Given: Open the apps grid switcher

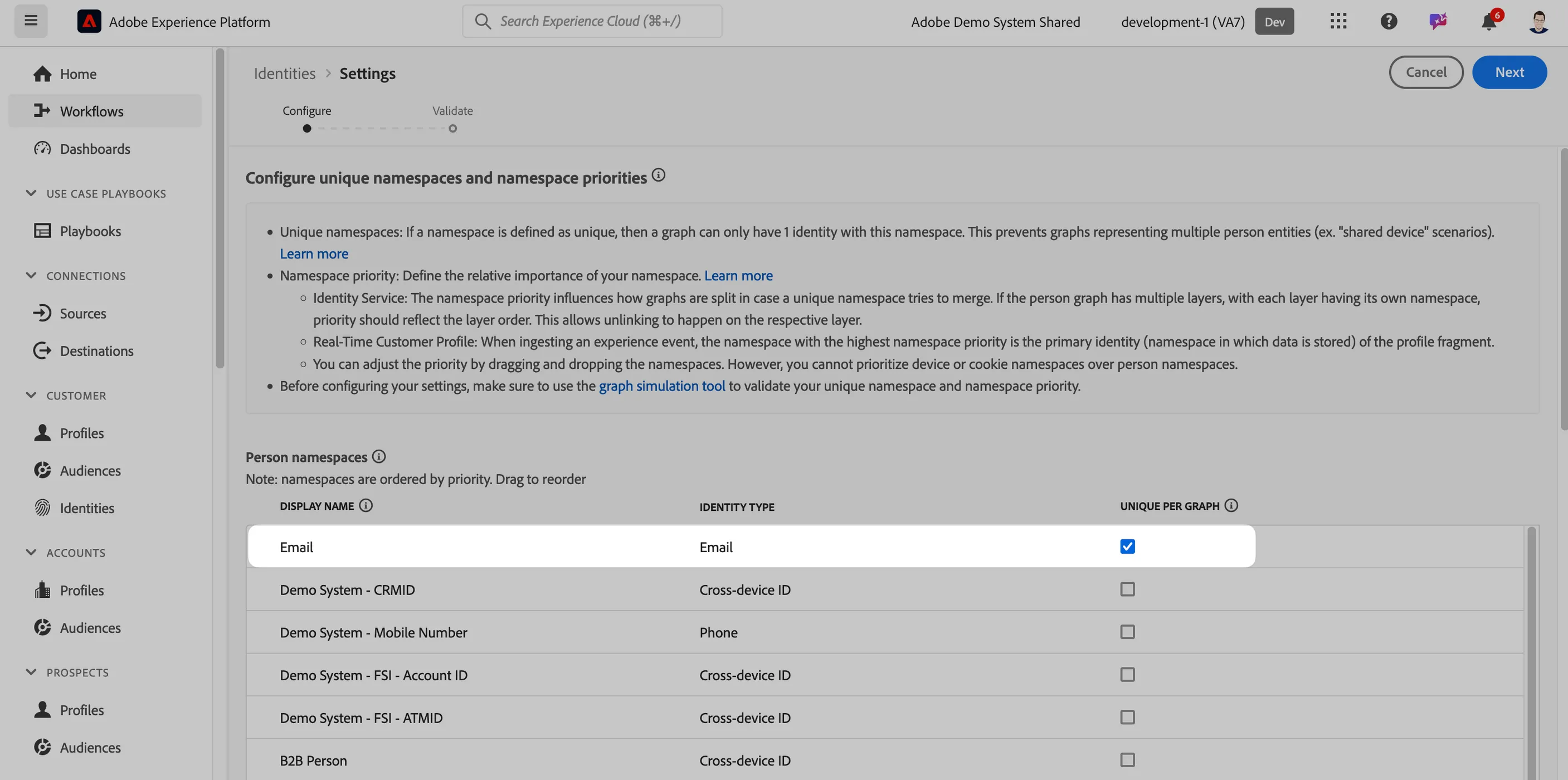Looking at the screenshot, I should tap(1338, 21).
